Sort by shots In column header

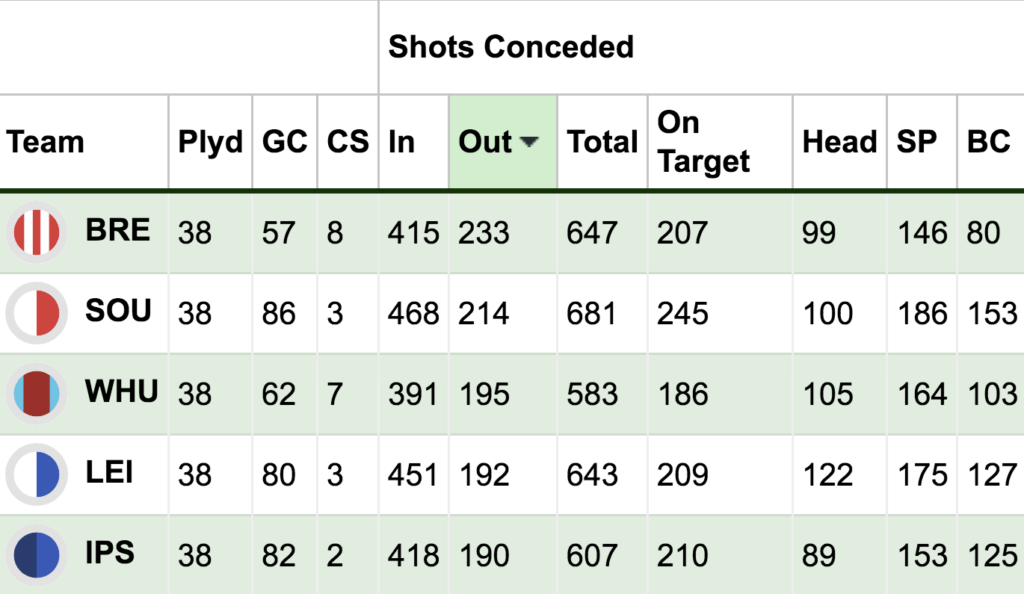(401, 142)
